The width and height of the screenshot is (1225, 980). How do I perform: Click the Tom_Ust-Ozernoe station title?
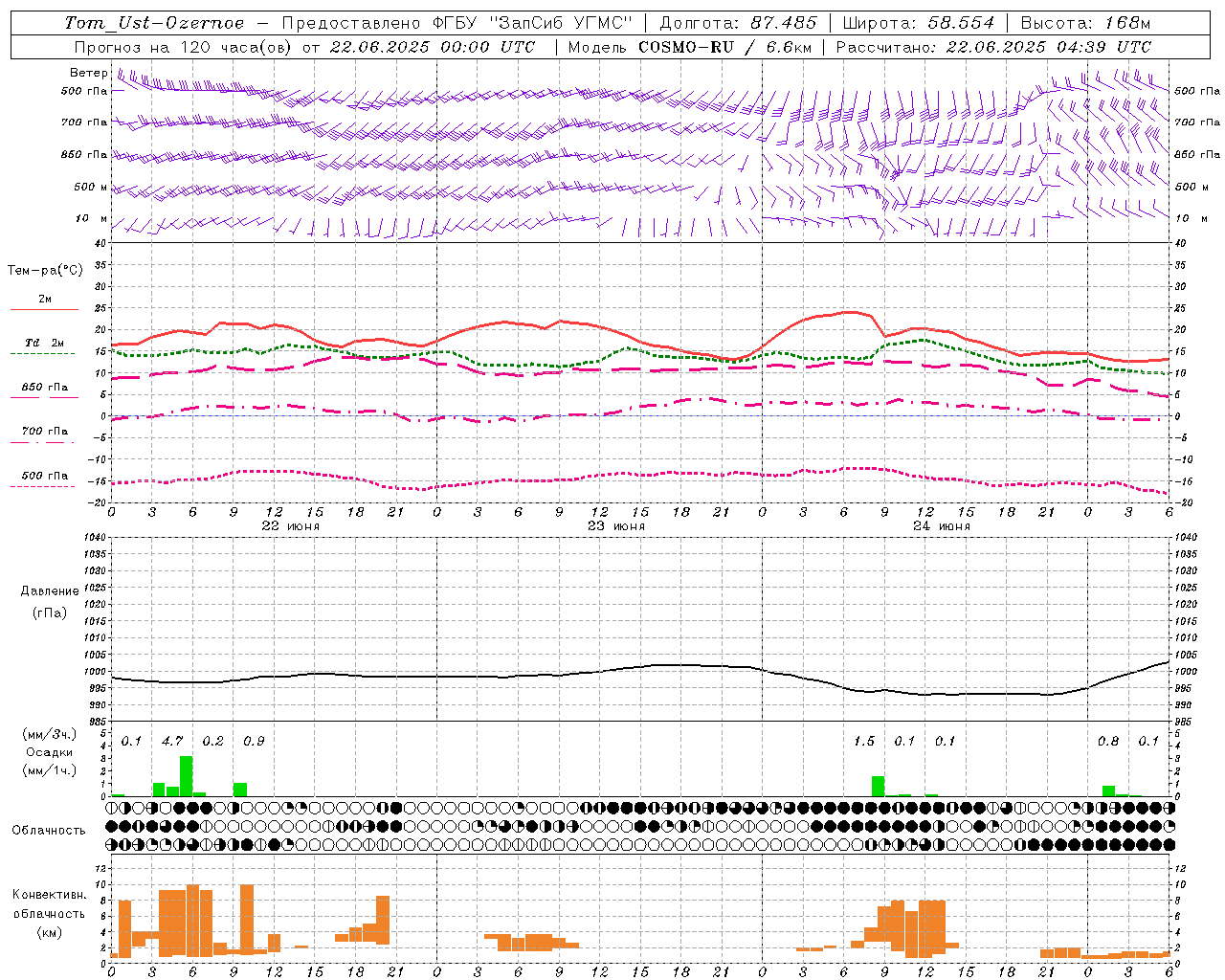pos(154,23)
